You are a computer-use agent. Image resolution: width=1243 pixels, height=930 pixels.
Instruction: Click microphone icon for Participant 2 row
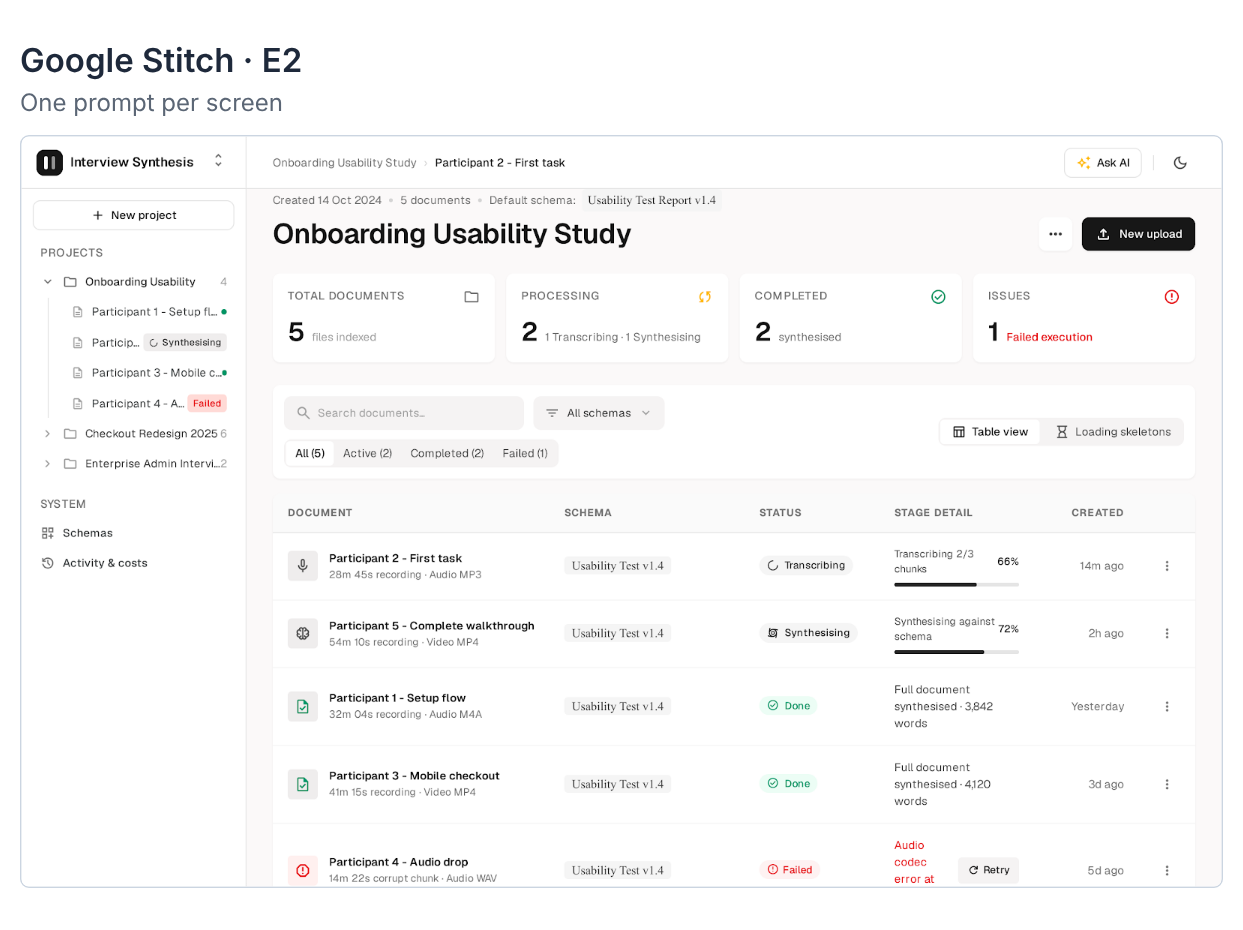[x=303, y=566]
